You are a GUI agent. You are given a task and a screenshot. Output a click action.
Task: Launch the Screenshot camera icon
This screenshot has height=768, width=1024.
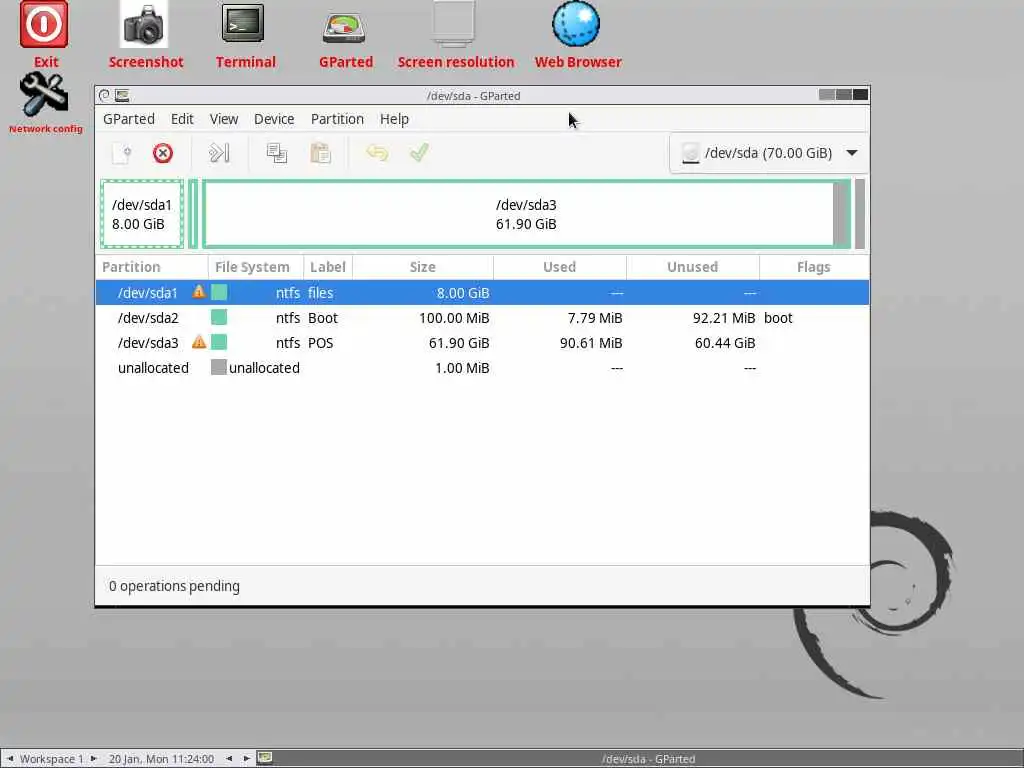[144, 25]
